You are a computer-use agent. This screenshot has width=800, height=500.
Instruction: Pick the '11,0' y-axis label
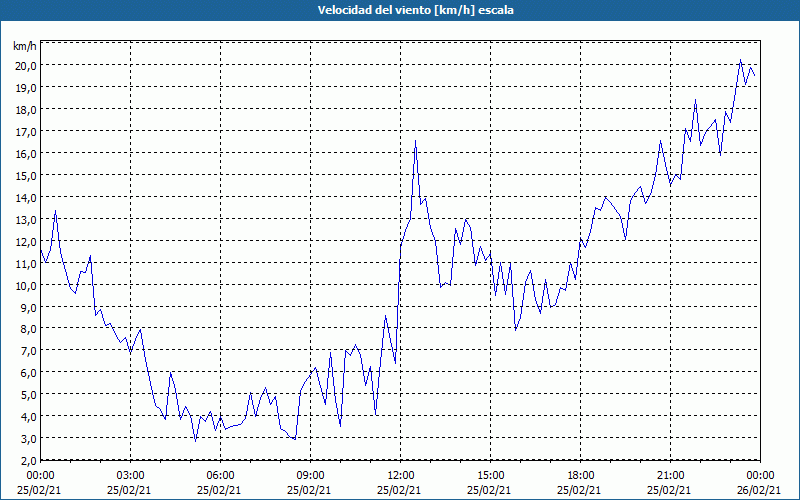27,263
